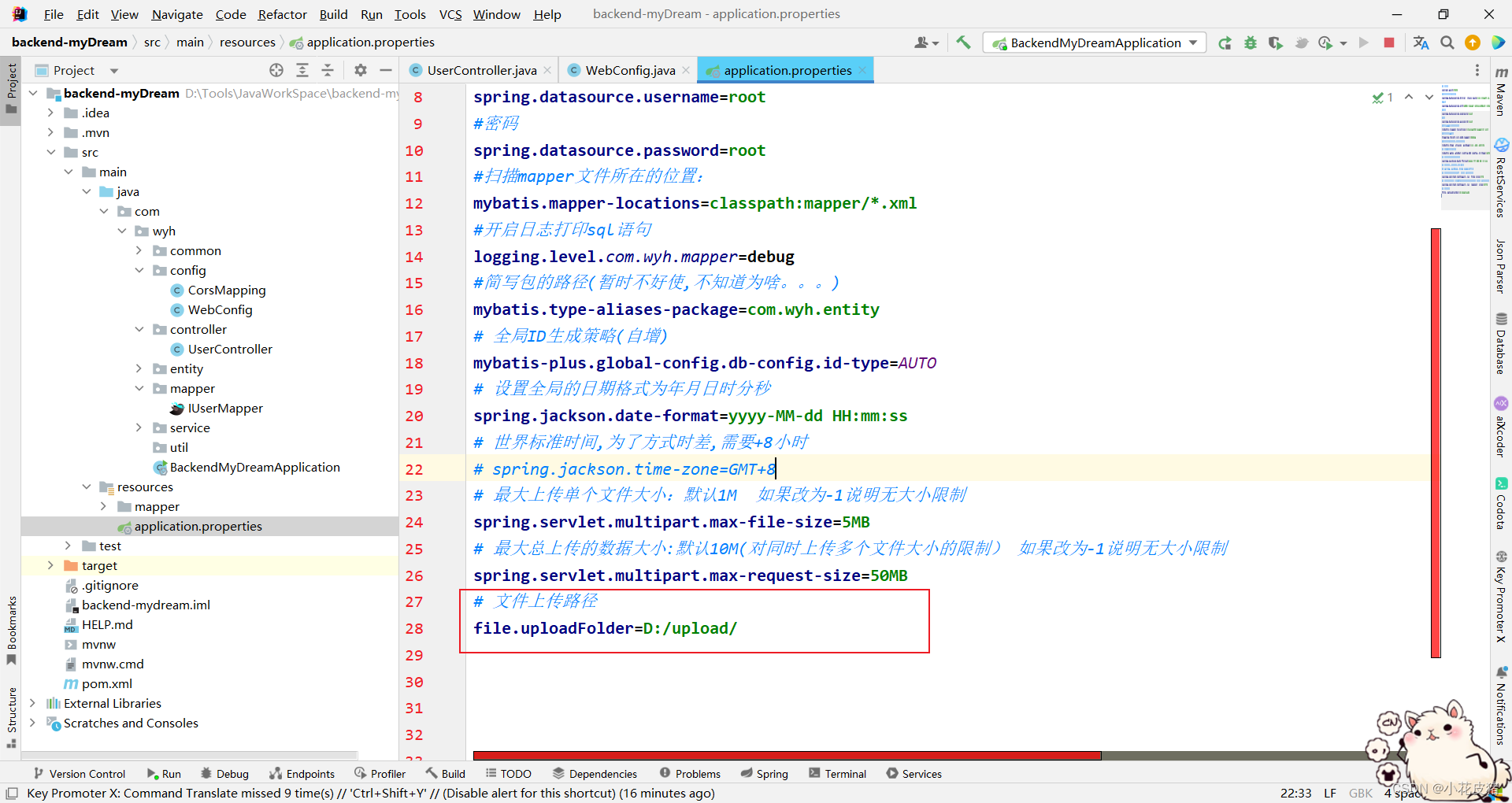This screenshot has width=1512, height=803.
Task: Click Collapse All icon in Project panel
Action: tap(328, 70)
